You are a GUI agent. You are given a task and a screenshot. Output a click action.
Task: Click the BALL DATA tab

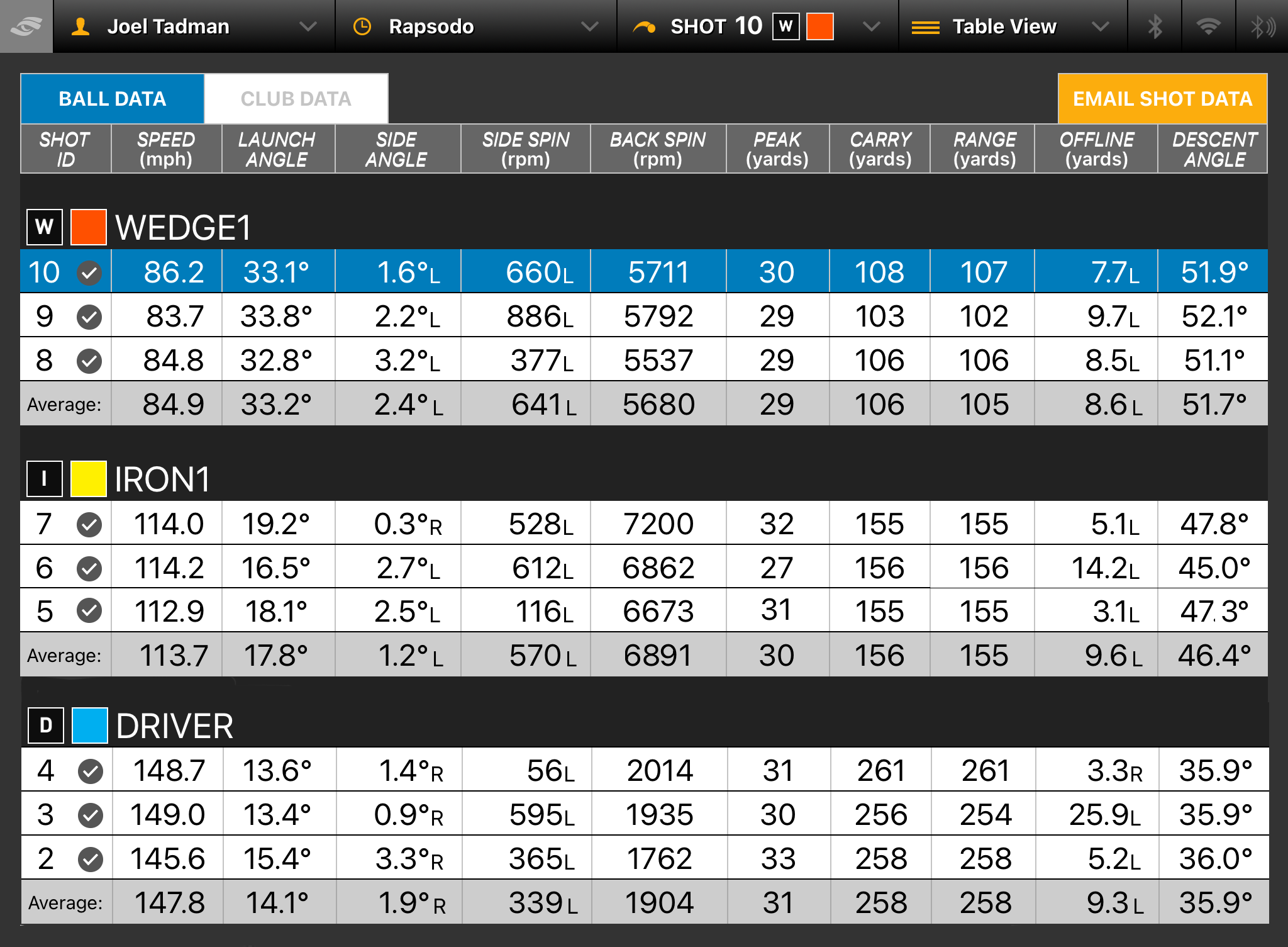tap(112, 98)
